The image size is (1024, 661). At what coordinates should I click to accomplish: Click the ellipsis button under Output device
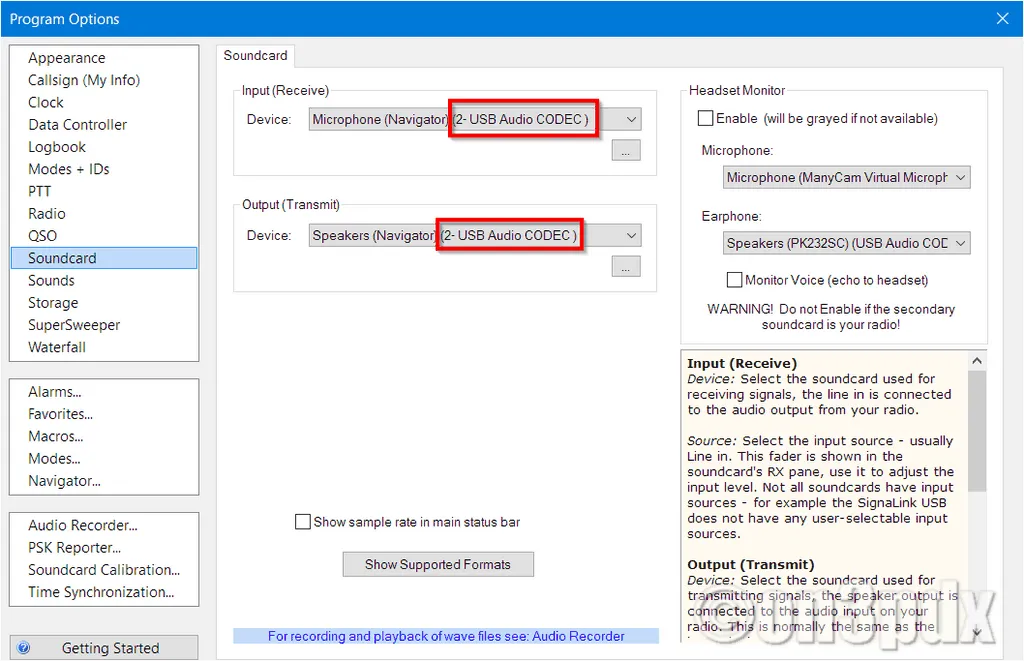625,267
